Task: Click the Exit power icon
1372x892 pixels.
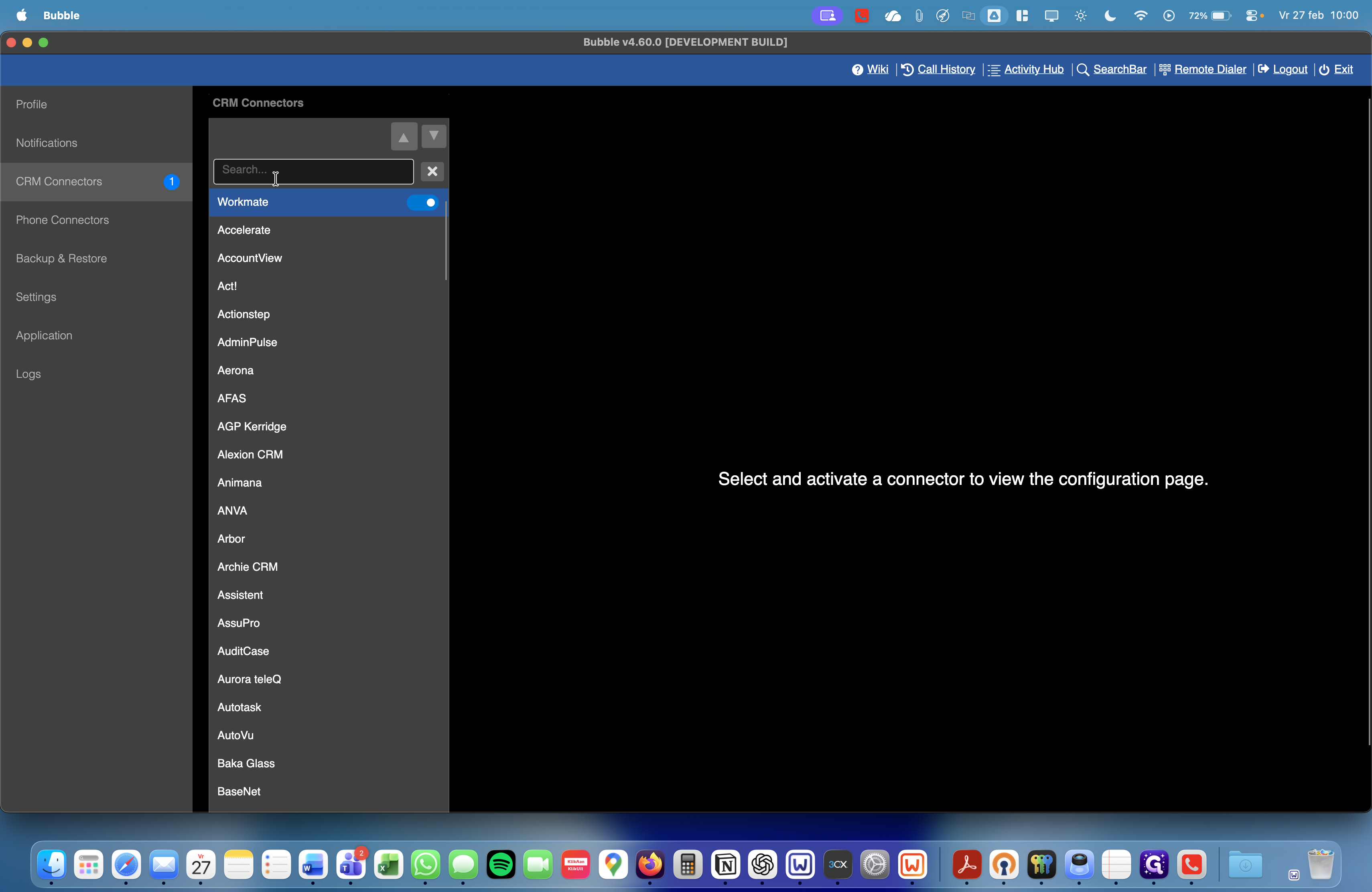Action: click(1324, 70)
